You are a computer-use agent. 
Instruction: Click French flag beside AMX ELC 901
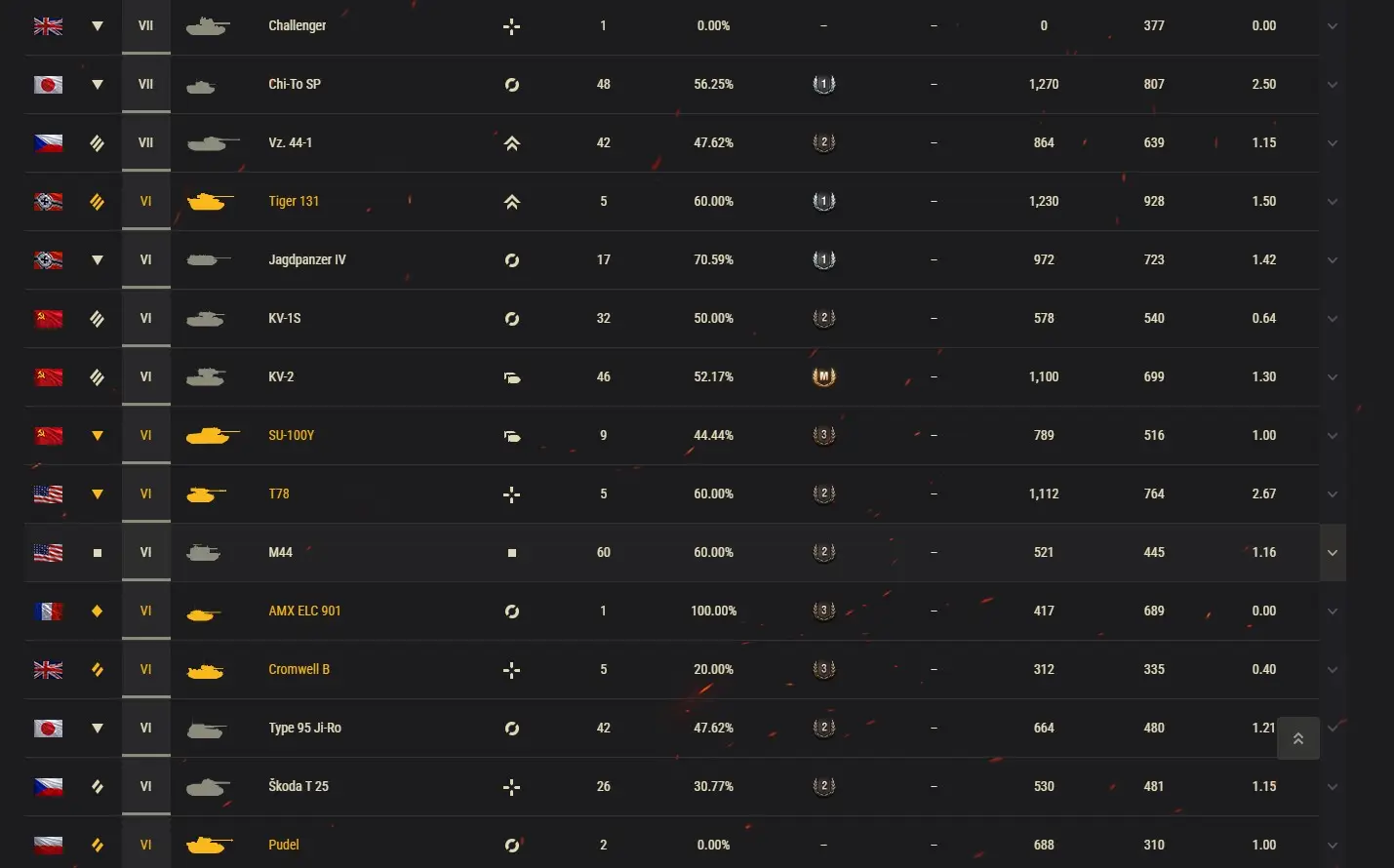48,612
